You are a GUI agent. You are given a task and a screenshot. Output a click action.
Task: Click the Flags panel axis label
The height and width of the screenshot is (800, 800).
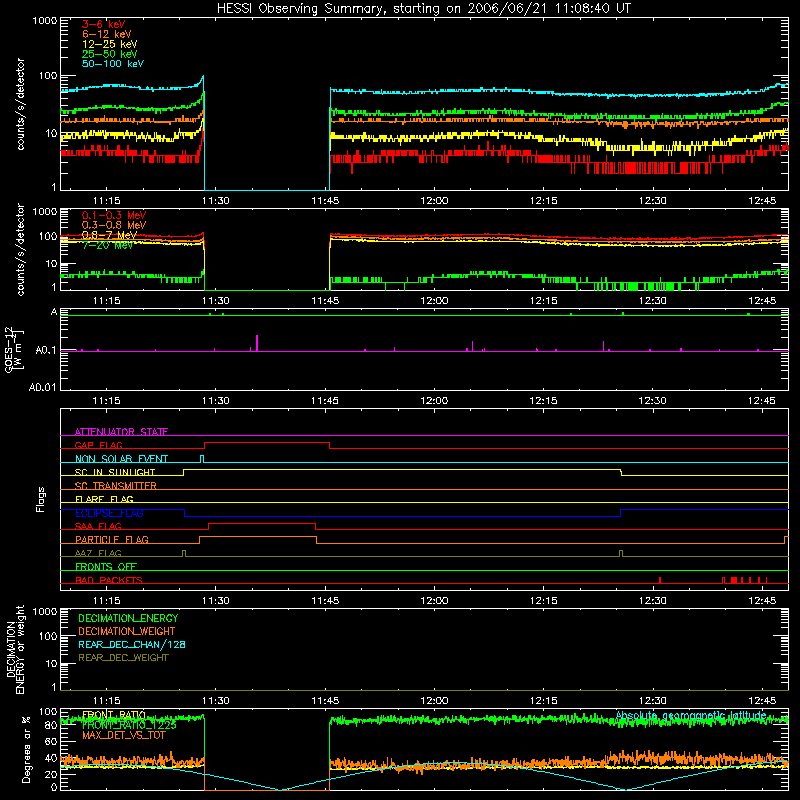(40, 499)
